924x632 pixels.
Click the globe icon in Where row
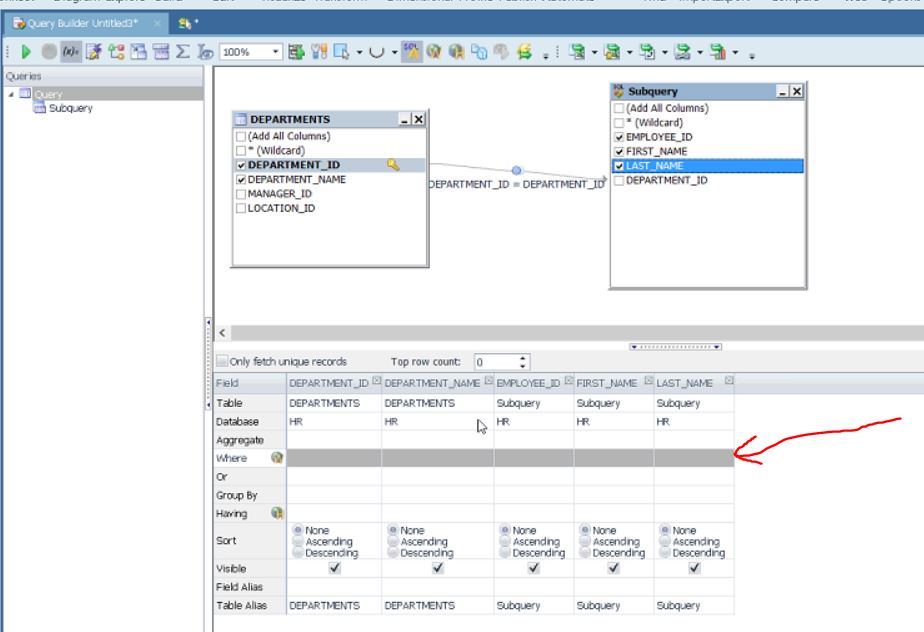tap(276, 457)
